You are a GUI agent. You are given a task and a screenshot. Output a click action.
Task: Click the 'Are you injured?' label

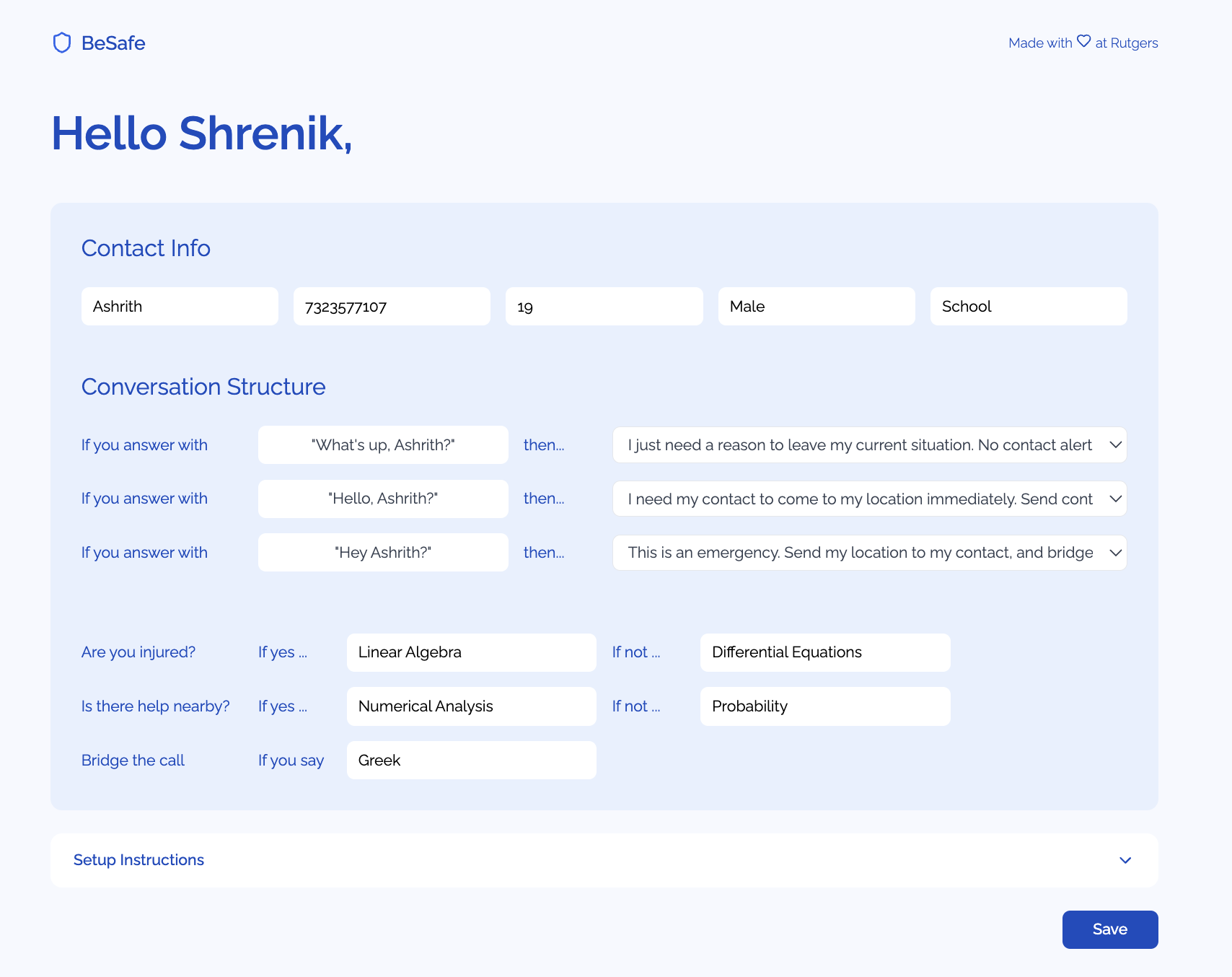pos(138,652)
